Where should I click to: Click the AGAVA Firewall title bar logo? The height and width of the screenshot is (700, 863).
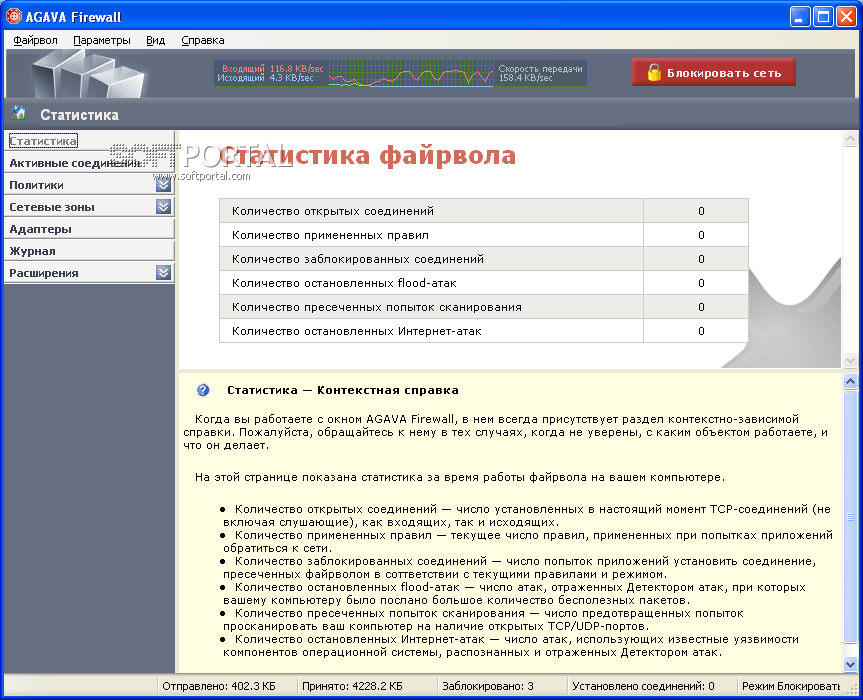[x=13, y=17]
